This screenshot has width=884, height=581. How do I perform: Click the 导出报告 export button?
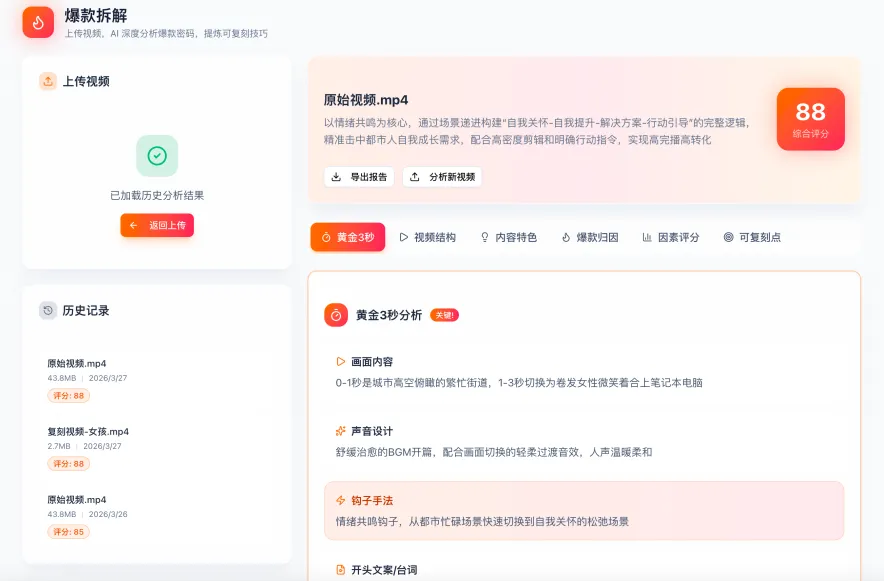(x=360, y=176)
